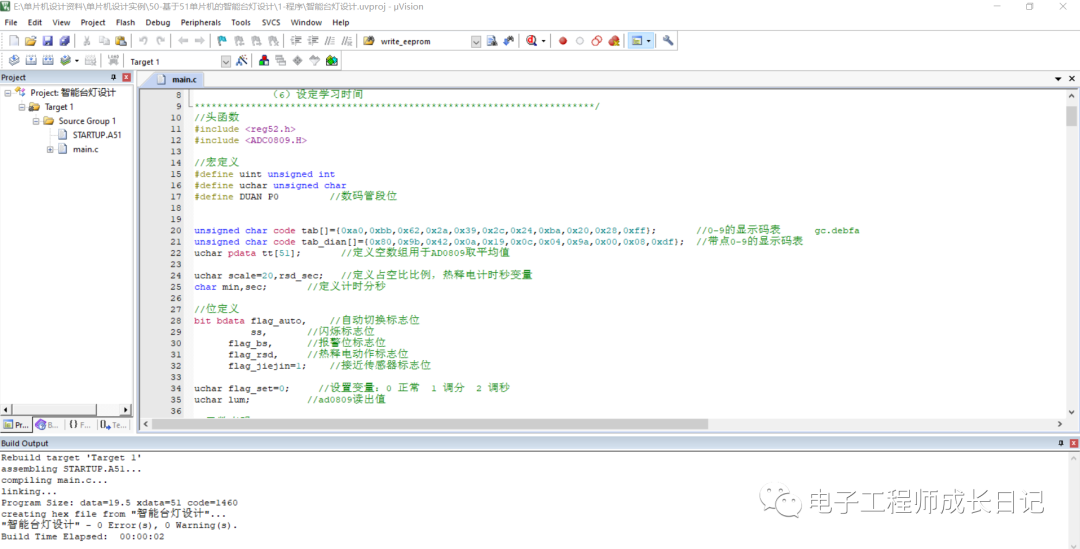The image size is (1080, 549).
Task: Toggle pin on the Project panel
Action: (x=113, y=77)
